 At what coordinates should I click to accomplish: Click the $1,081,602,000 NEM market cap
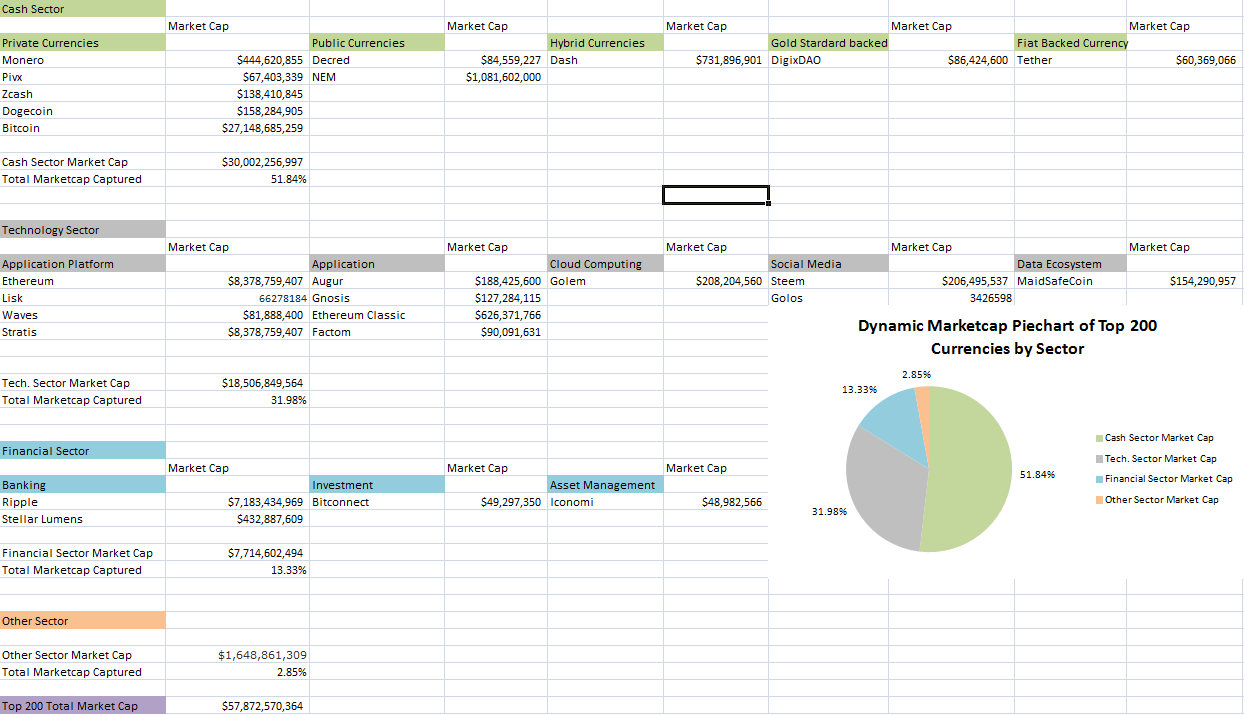click(496, 77)
